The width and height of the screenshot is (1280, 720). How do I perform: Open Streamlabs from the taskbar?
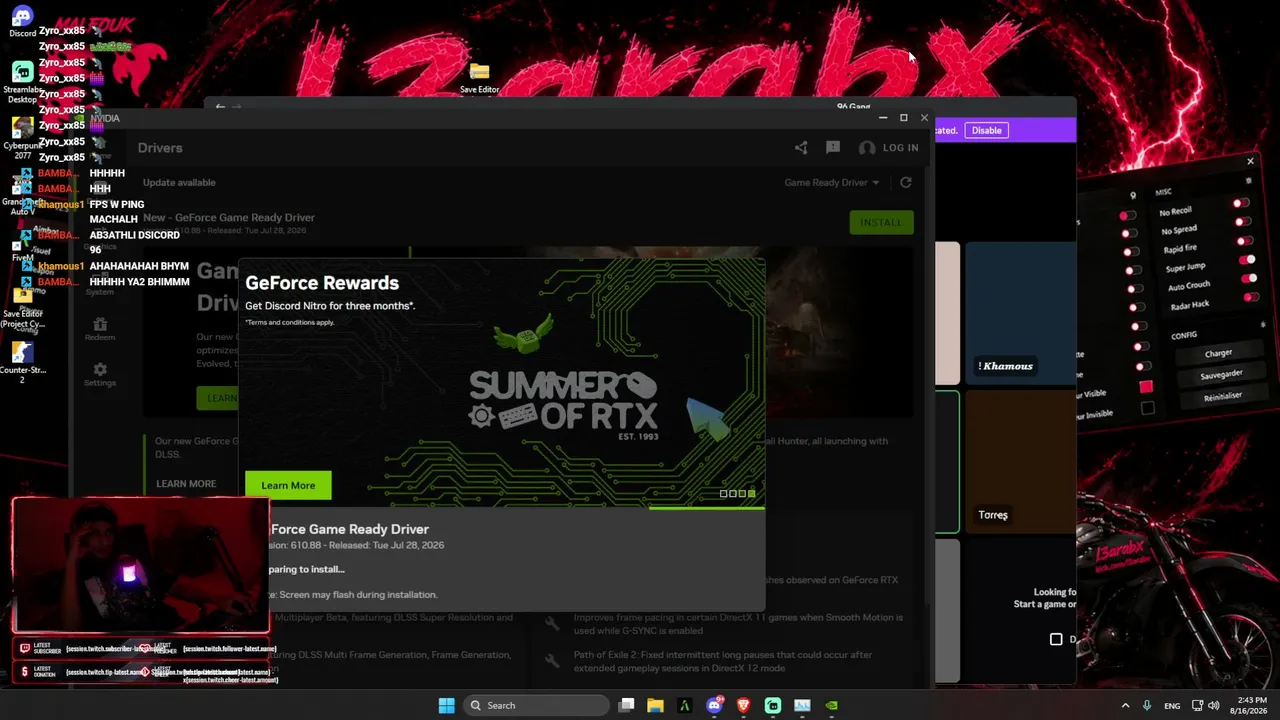tap(773, 705)
